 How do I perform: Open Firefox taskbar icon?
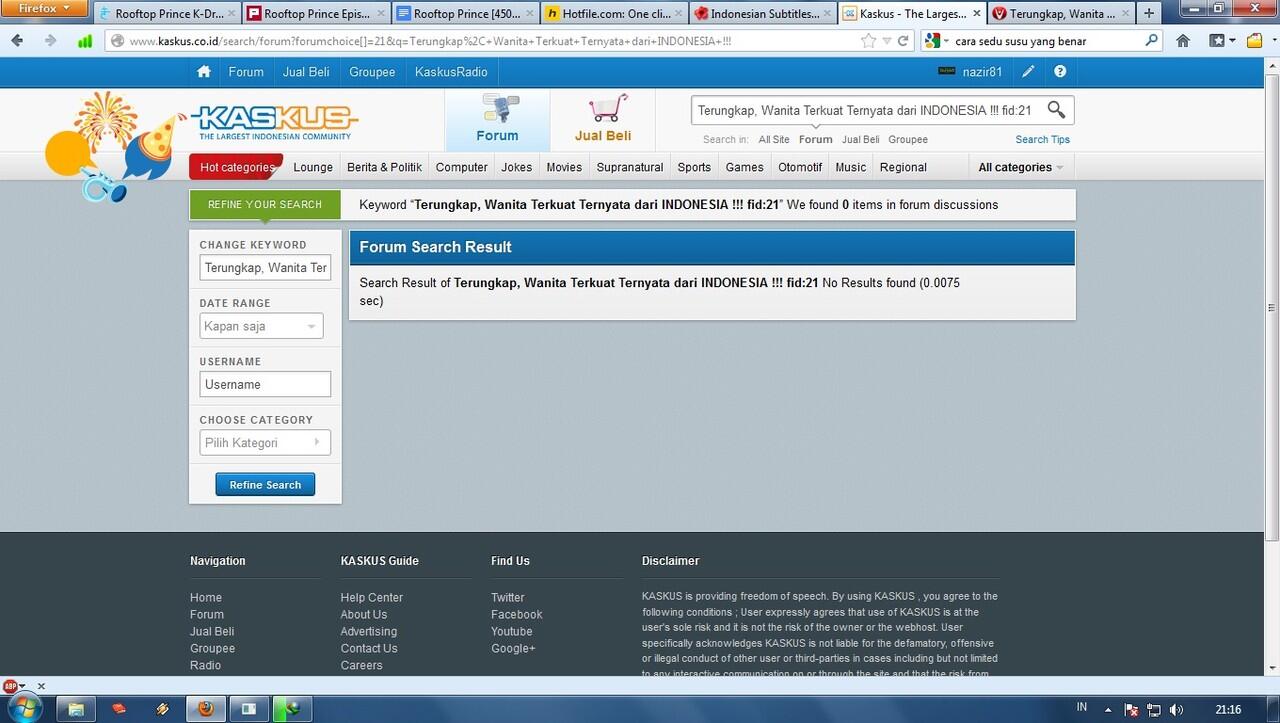pyautogui.click(x=205, y=709)
